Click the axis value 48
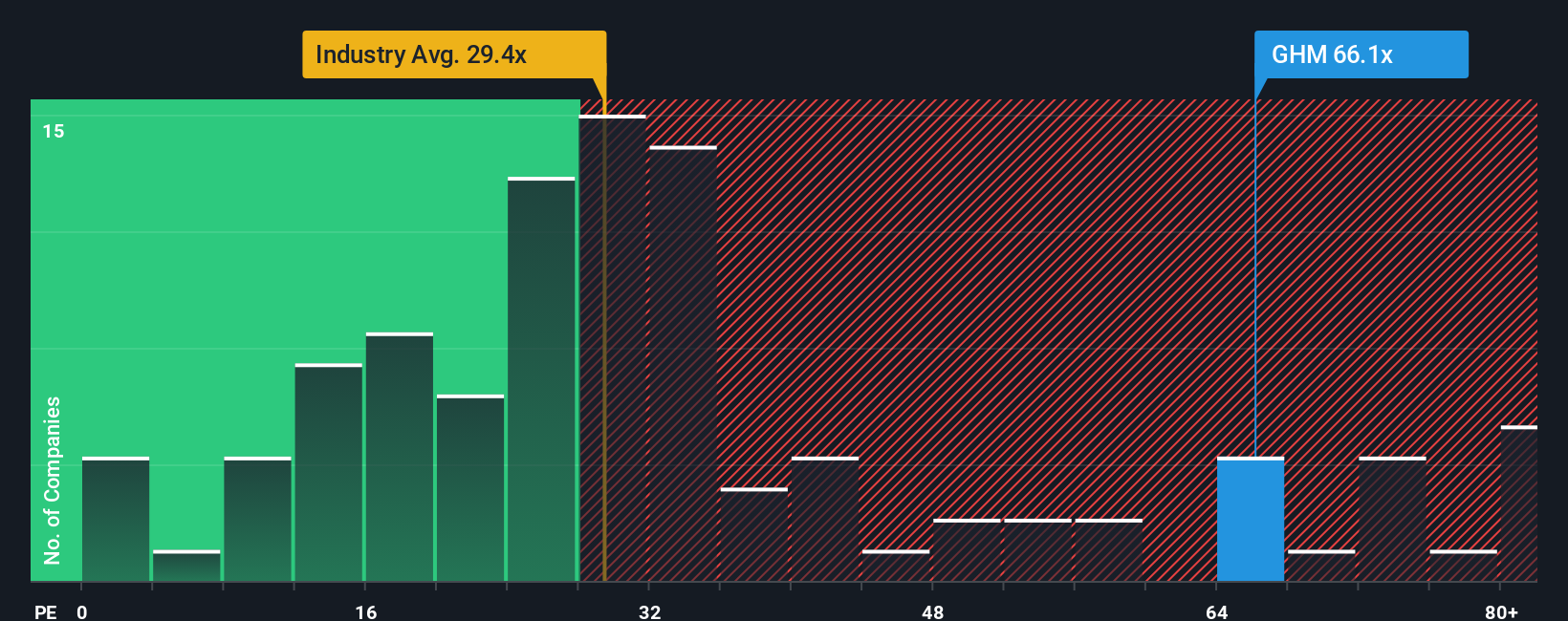The height and width of the screenshot is (621, 1568). click(x=933, y=611)
